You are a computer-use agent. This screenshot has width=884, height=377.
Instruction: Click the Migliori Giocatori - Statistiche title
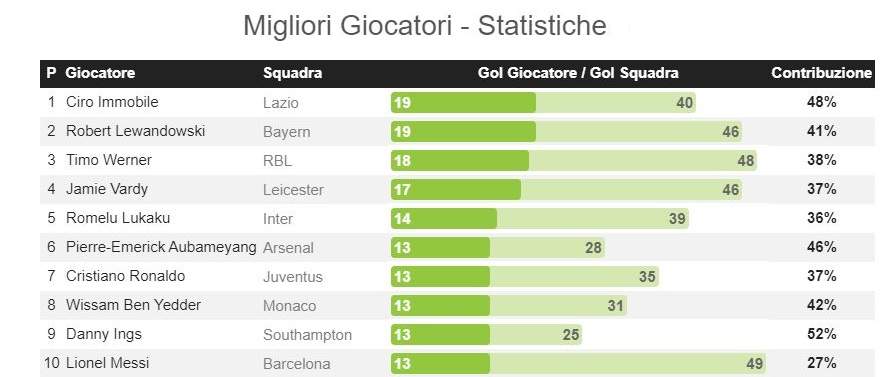tap(425, 26)
